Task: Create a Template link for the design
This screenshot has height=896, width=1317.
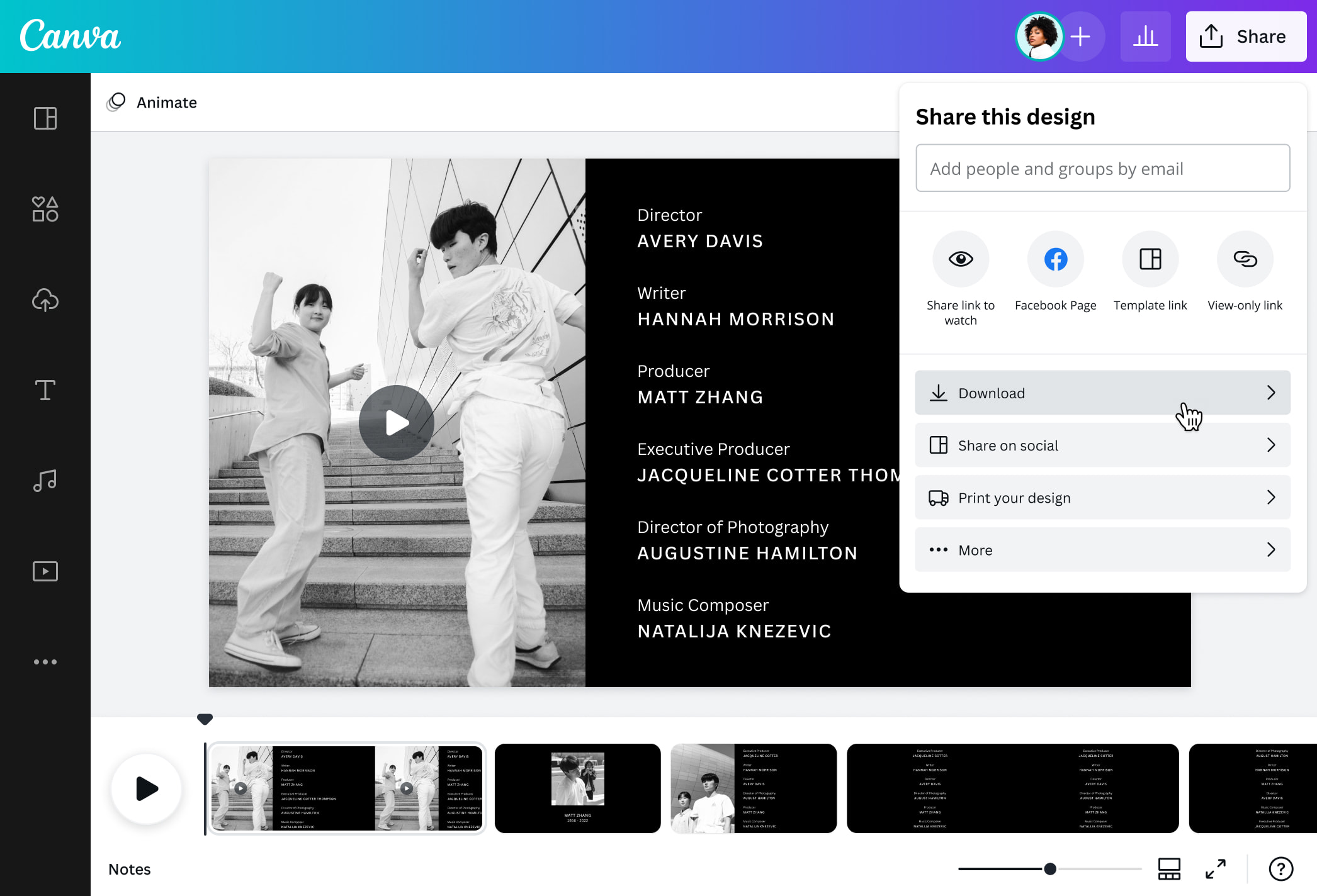Action: [x=1150, y=259]
